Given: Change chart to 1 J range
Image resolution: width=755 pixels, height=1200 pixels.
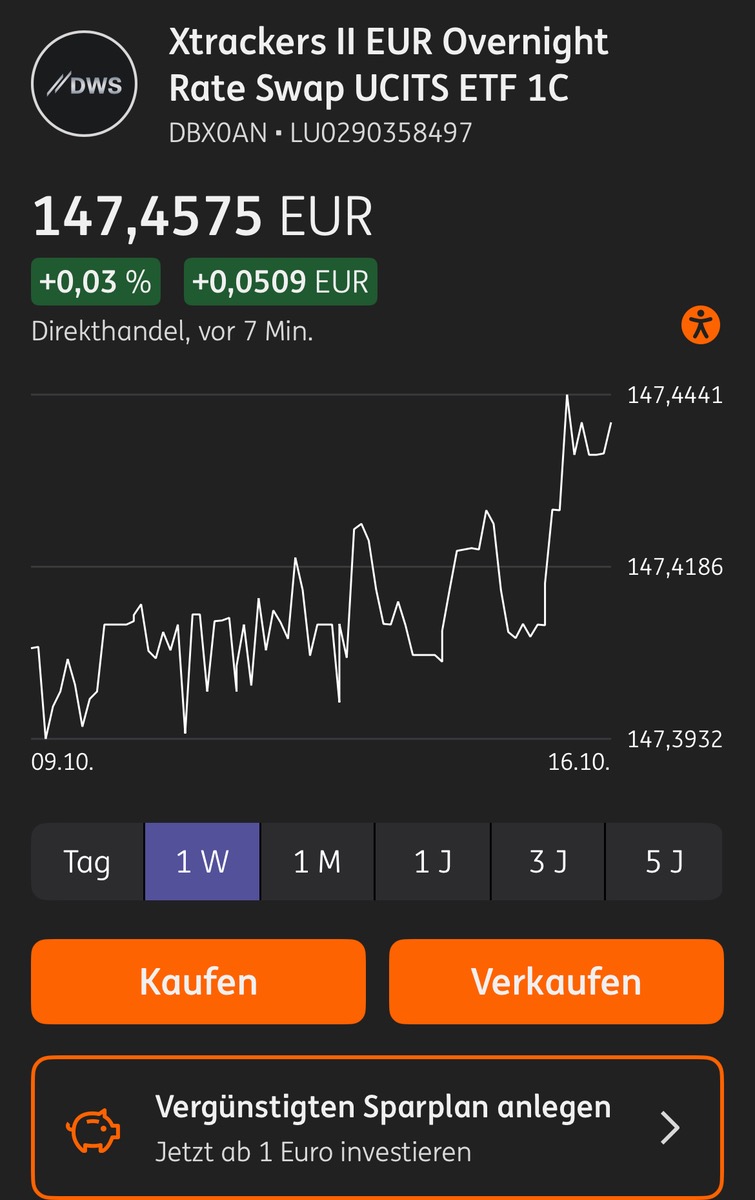Looking at the screenshot, I should tap(433, 862).
